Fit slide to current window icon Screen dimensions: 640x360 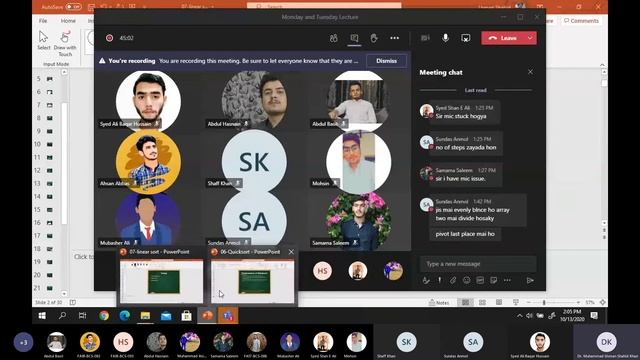(602, 302)
